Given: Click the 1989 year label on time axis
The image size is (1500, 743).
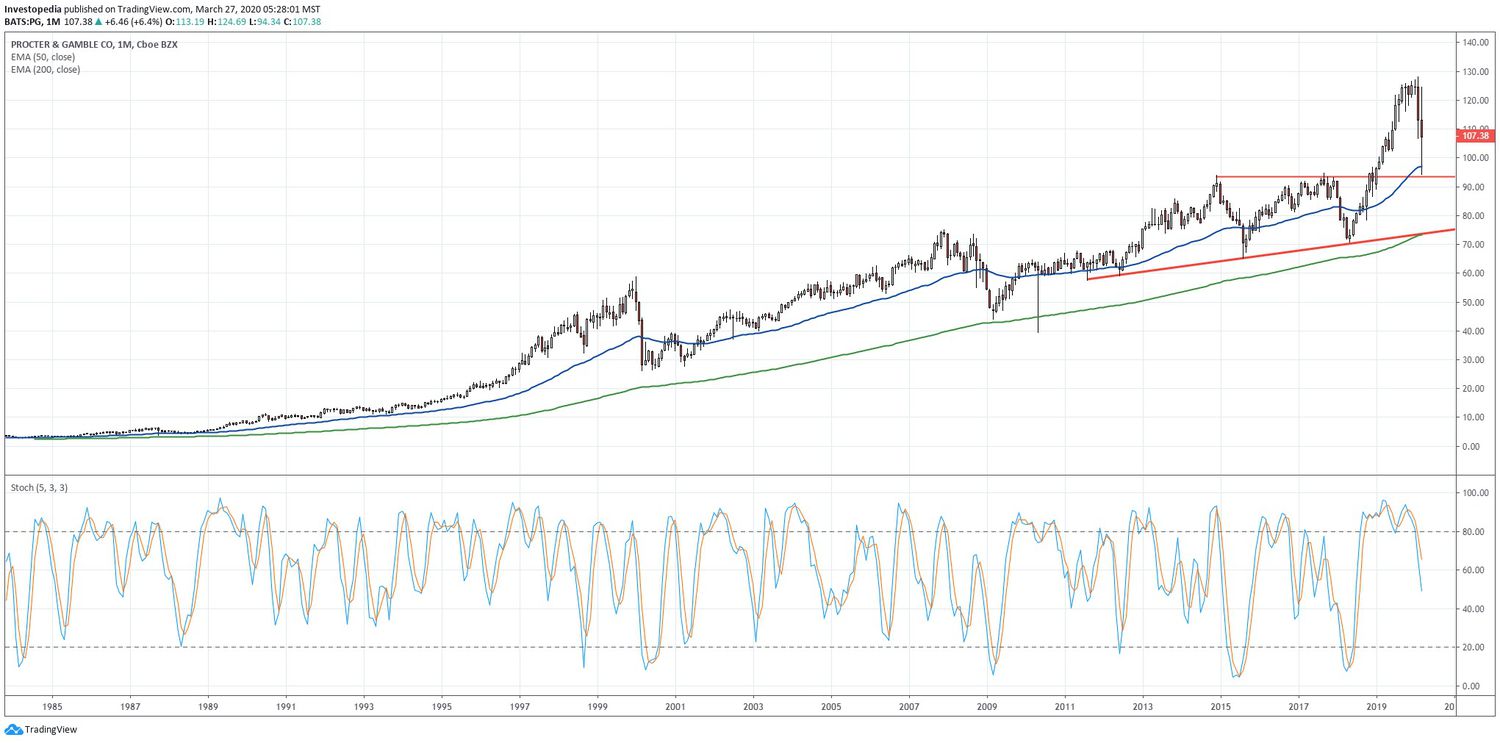Looking at the screenshot, I should (x=208, y=707).
